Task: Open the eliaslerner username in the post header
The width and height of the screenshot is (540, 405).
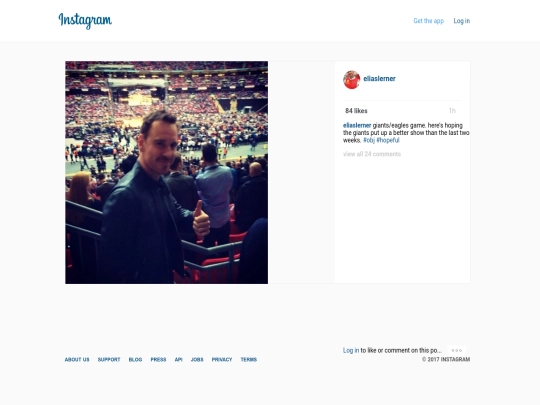Action: pos(379,79)
